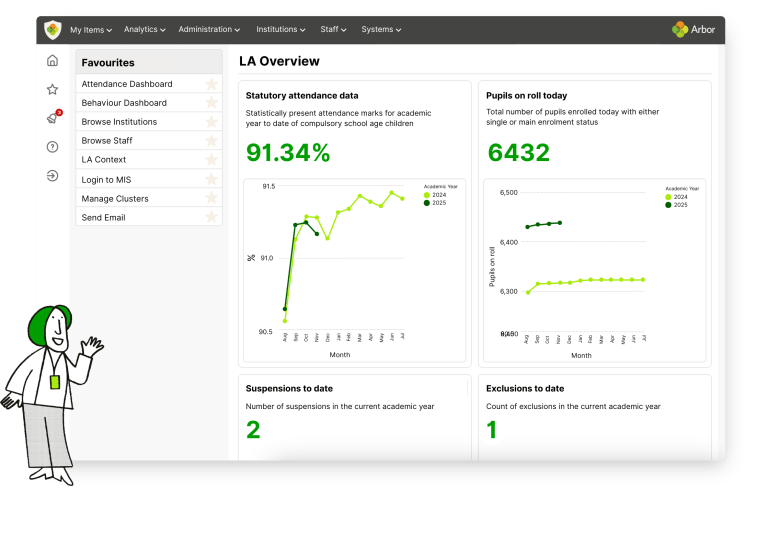Toggle favourite star for Browse Institutions

[212, 122]
